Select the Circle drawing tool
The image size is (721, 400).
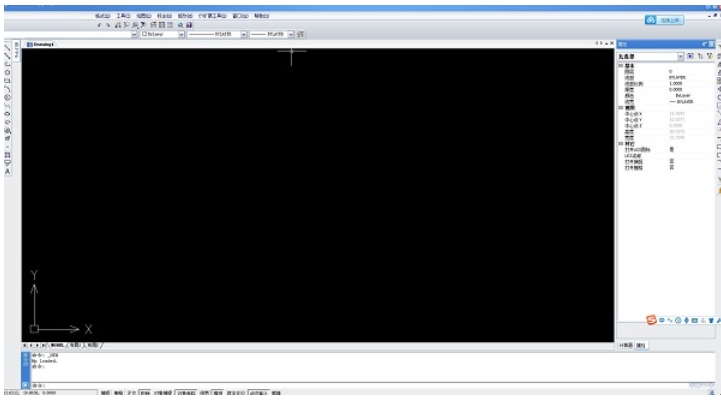pos(7,97)
